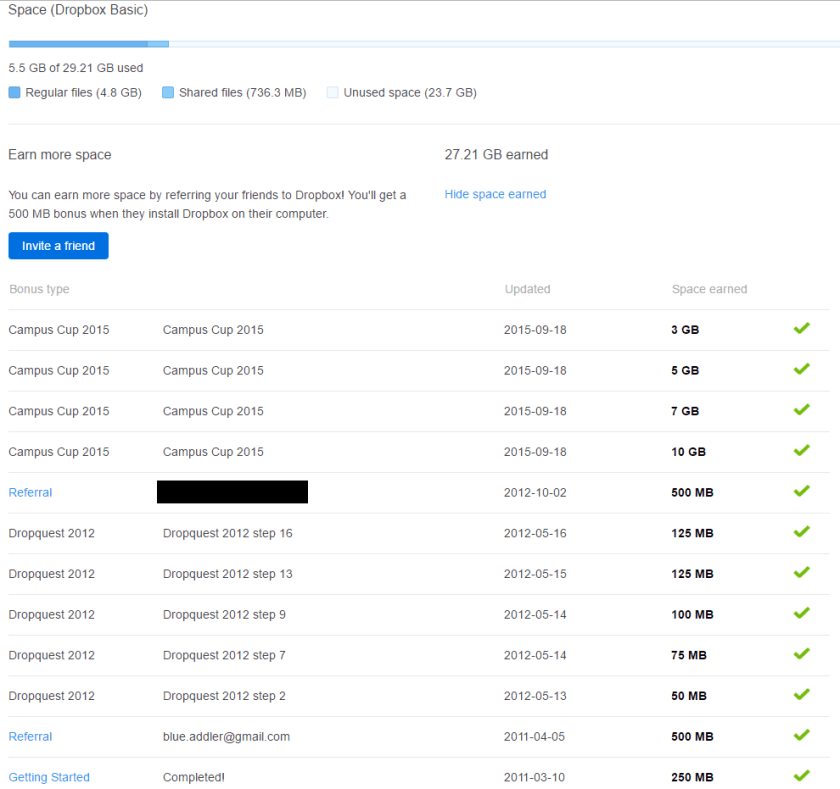Click the green checkmark for the 3 GB bonus
The image size is (840, 789).
(801, 329)
